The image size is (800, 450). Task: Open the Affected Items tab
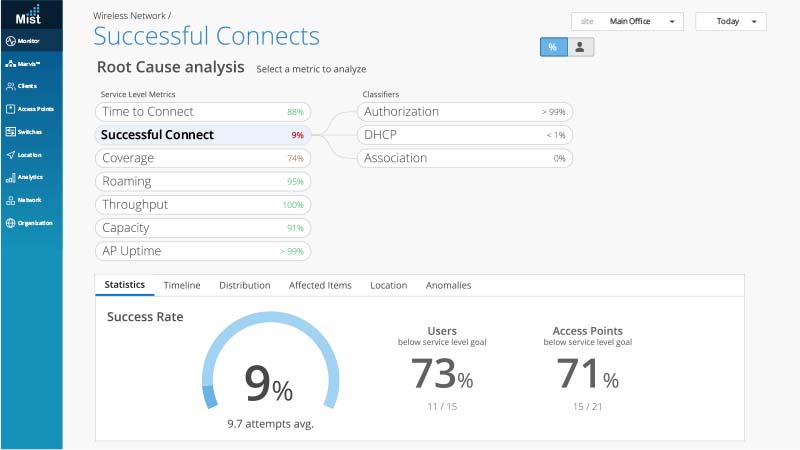(x=320, y=285)
